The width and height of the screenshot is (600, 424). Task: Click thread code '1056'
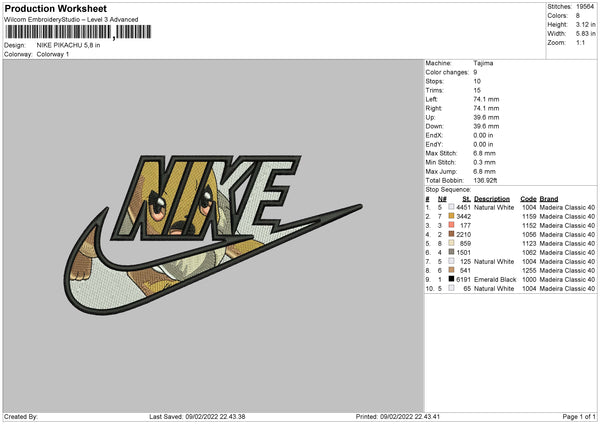click(x=529, y=235)
